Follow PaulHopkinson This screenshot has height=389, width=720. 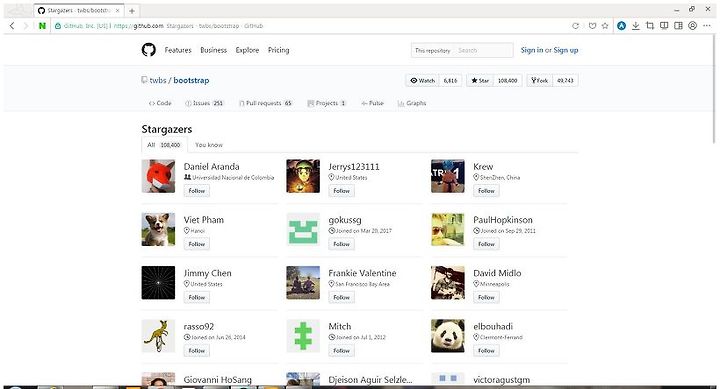tap(486, 244)
